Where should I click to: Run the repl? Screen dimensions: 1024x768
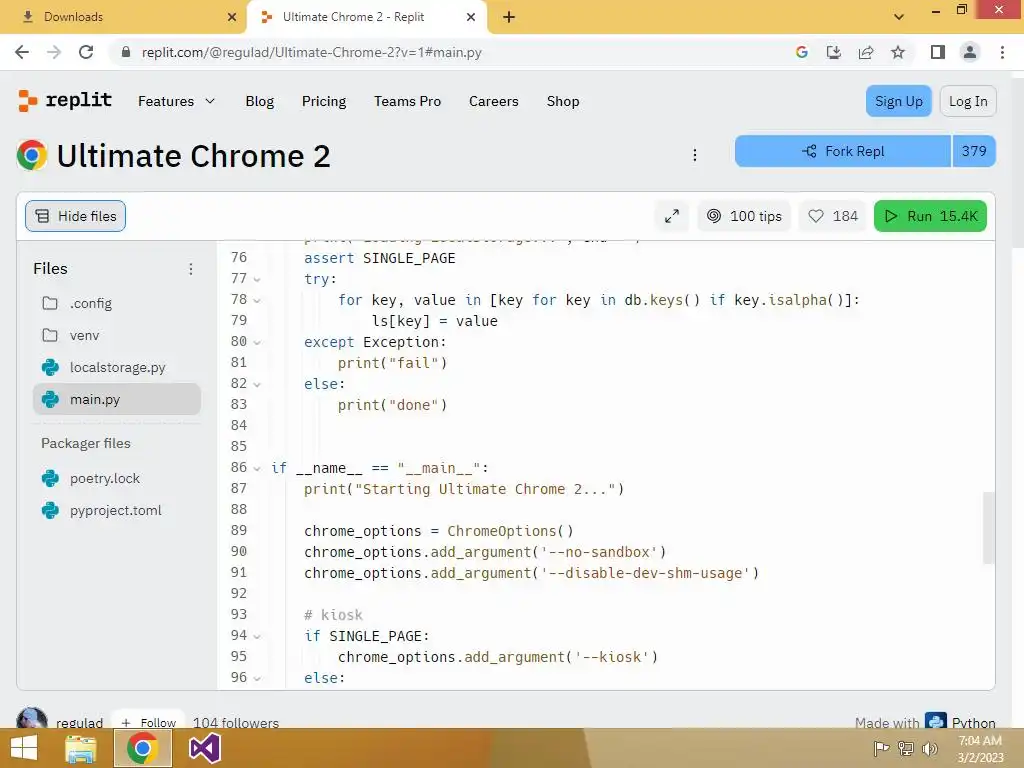point(930,216)
